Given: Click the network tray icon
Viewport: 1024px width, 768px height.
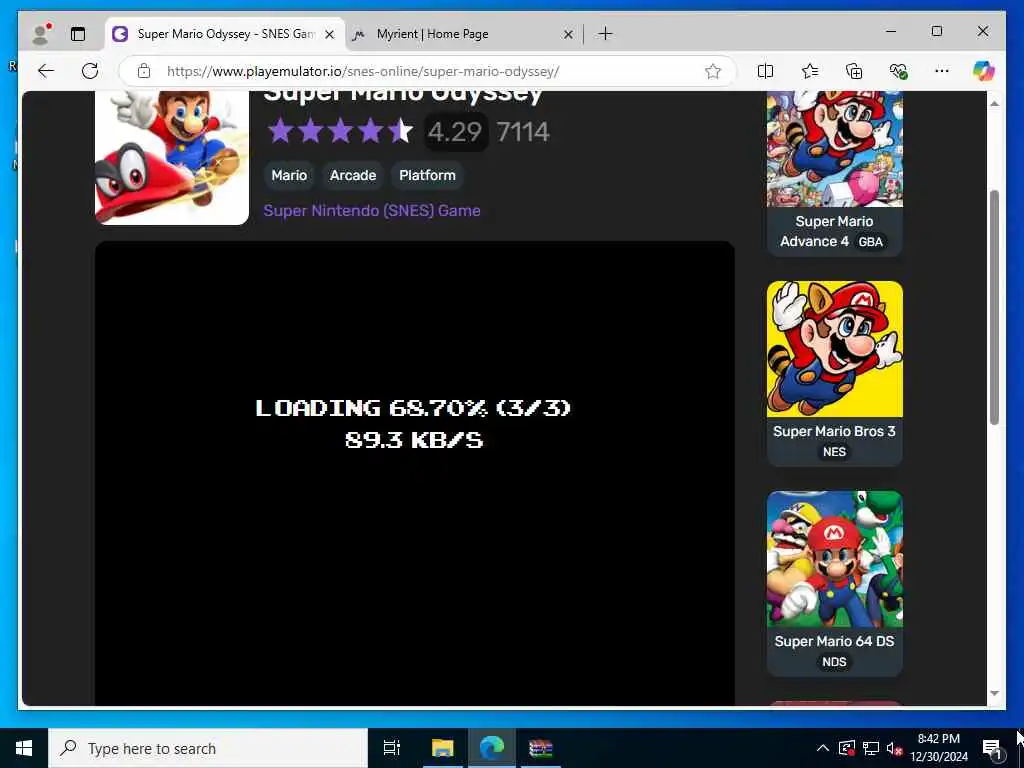Looking at the screenshot, I should click(871, 748).
